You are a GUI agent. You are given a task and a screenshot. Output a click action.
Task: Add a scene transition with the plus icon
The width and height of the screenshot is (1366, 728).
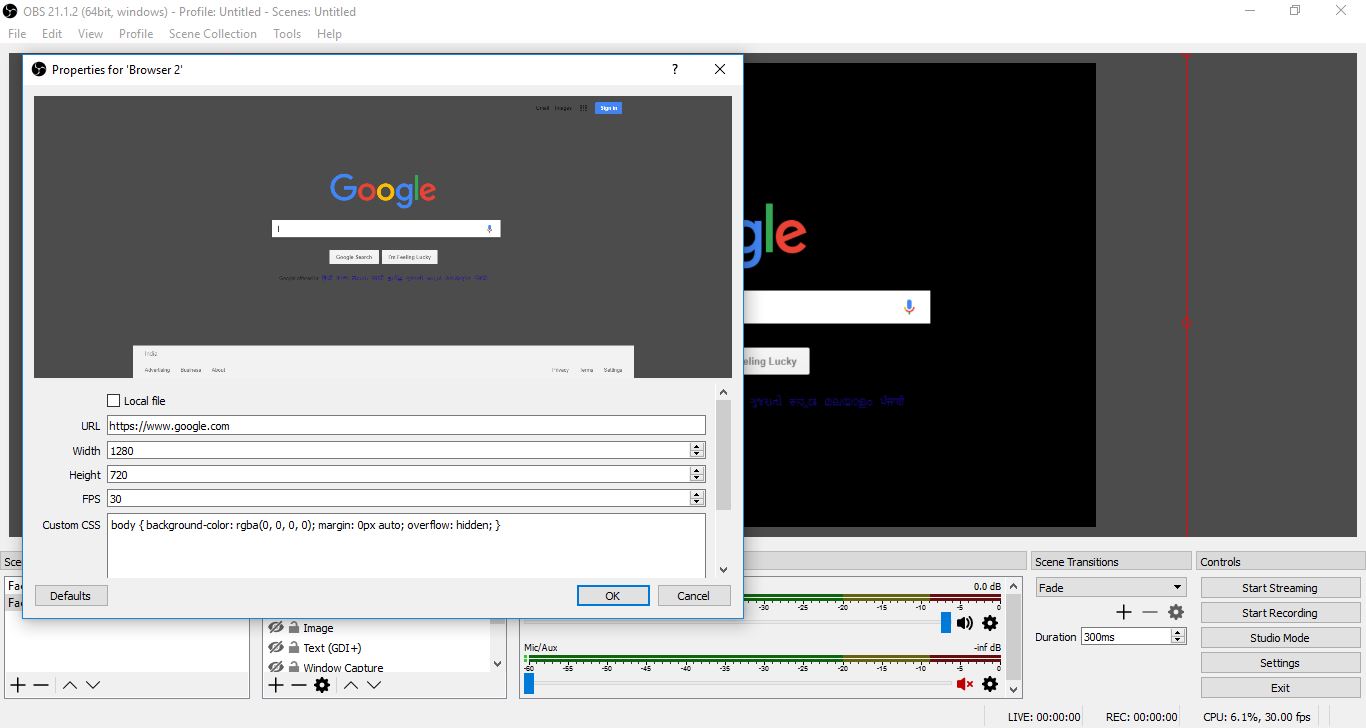[1124, 612]
